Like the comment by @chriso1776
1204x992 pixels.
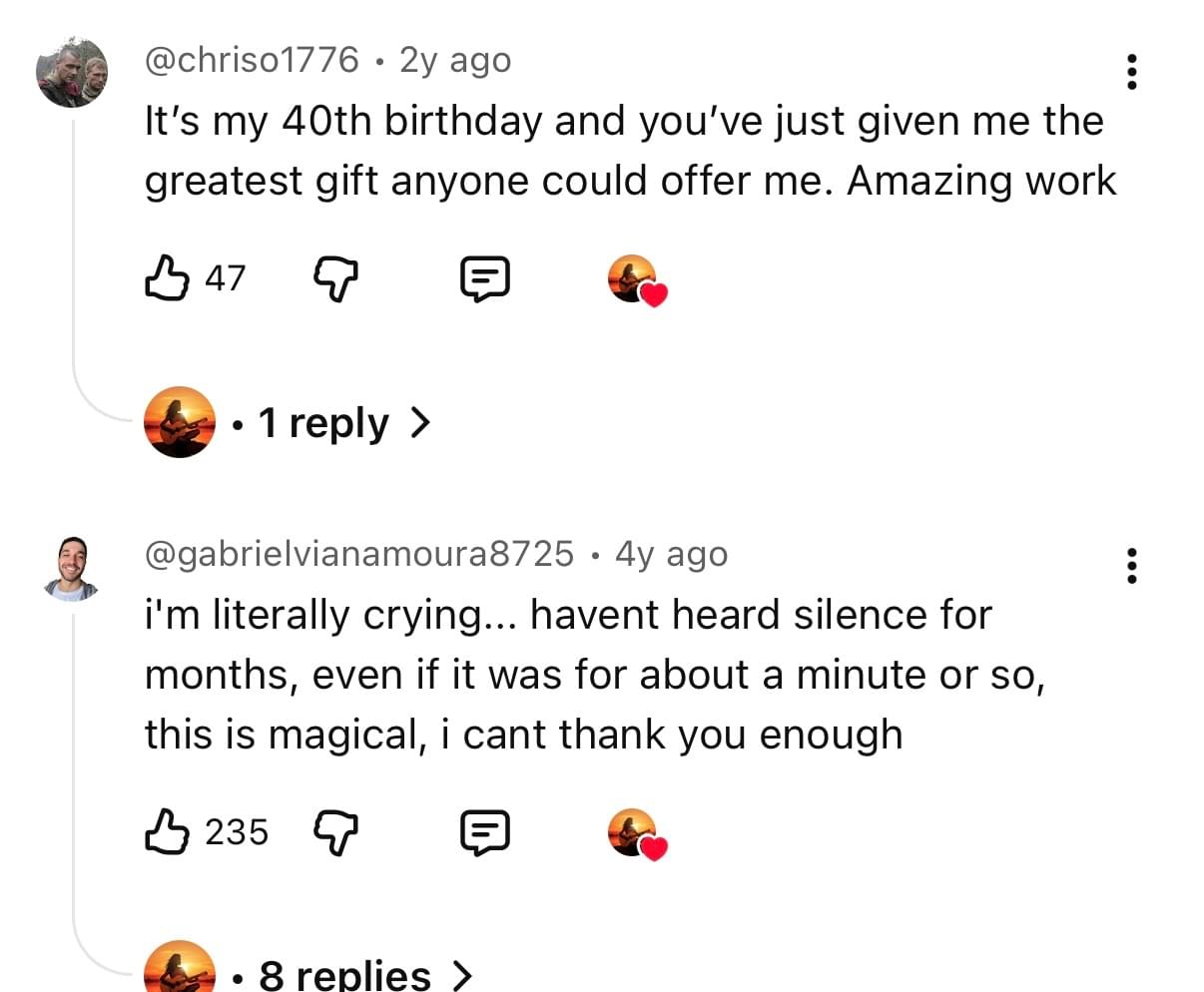pyautogui.click(x=167, y=277)
